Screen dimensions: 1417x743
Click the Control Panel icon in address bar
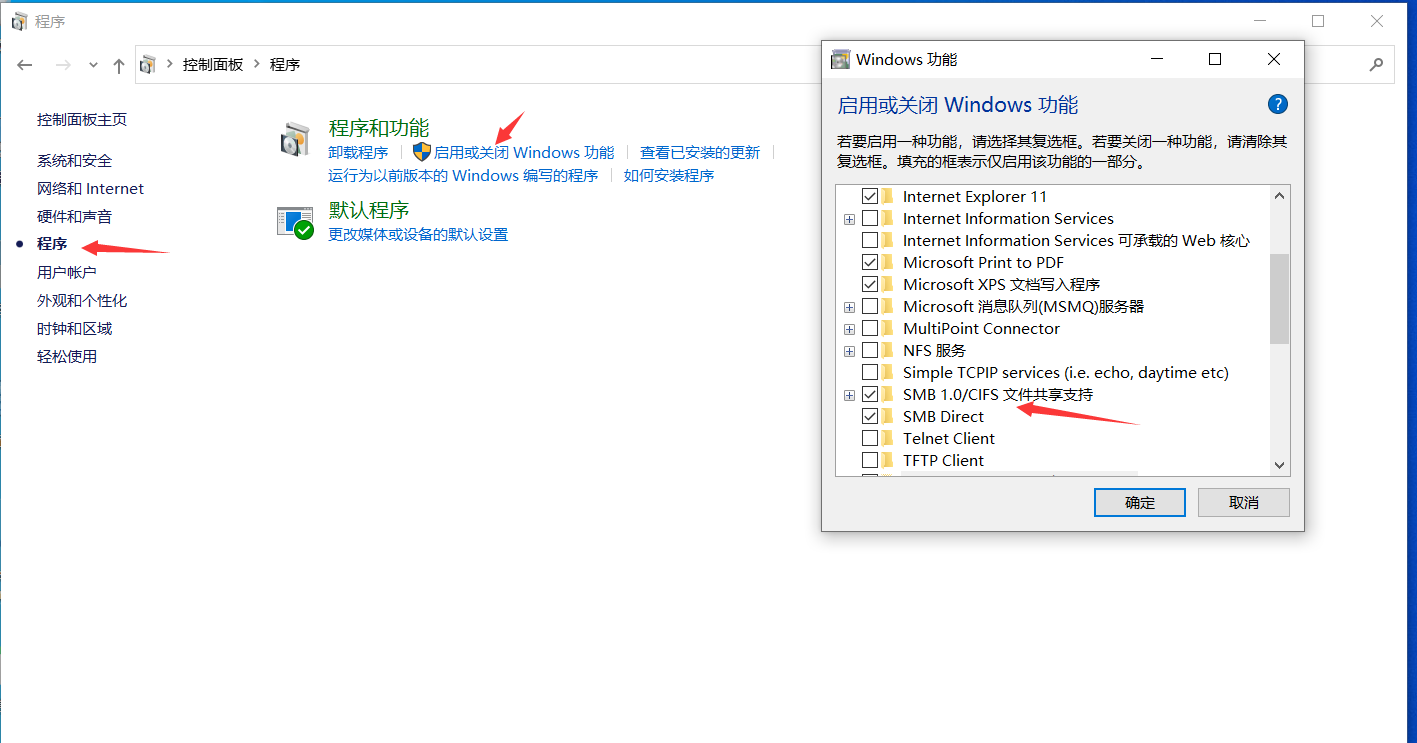tap(148, 65)
